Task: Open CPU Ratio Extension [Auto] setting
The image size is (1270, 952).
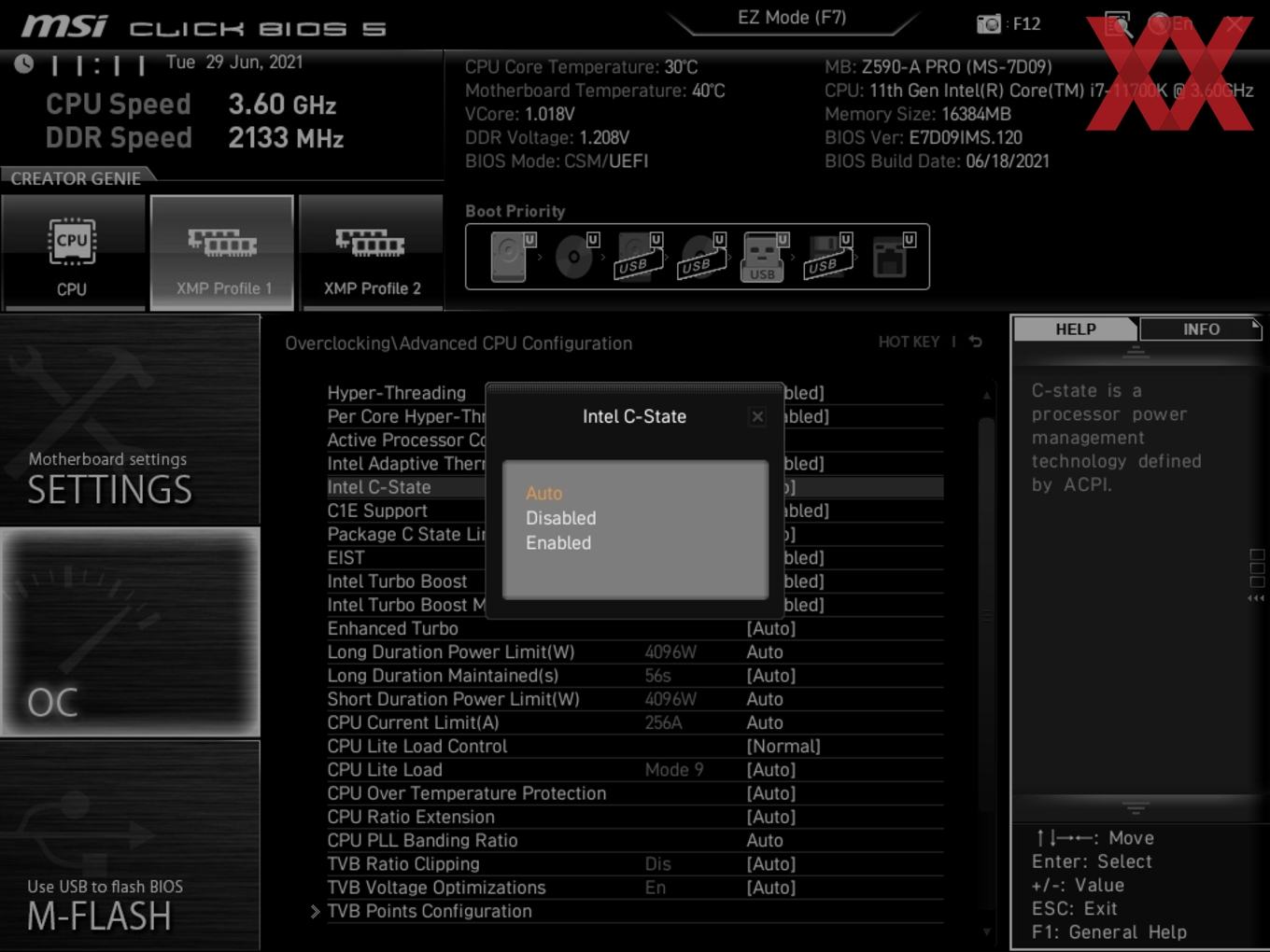Action: click(x=635, y=817)
